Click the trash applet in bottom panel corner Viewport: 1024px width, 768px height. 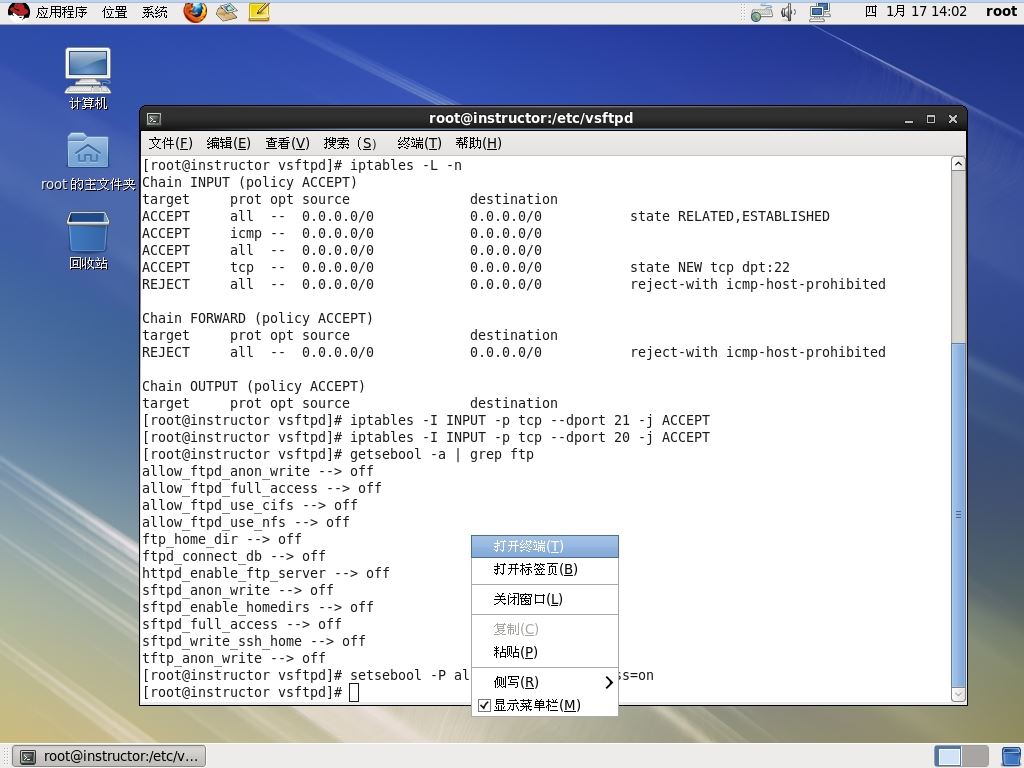(1012, 756)
